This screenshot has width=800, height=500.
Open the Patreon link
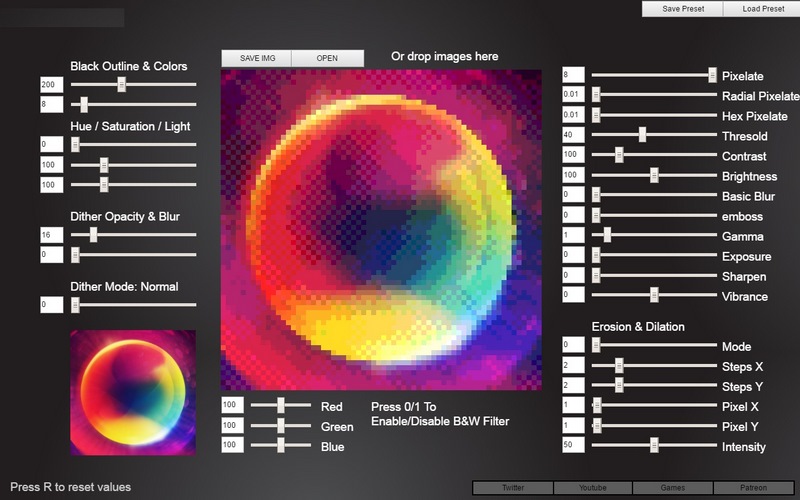coord(754,488)
